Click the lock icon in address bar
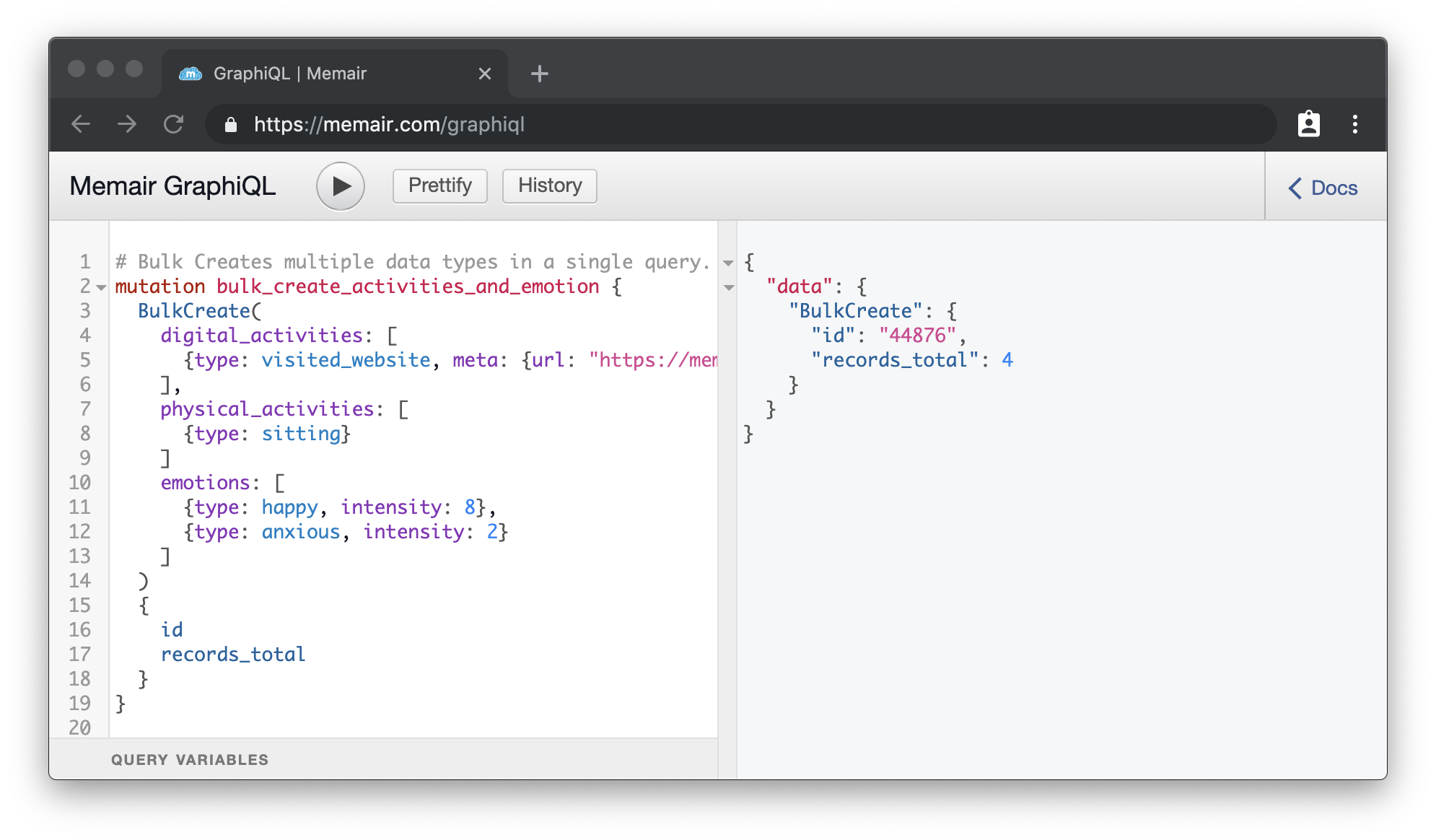Screen dimensions: 1436x840 tap(231, 125)
